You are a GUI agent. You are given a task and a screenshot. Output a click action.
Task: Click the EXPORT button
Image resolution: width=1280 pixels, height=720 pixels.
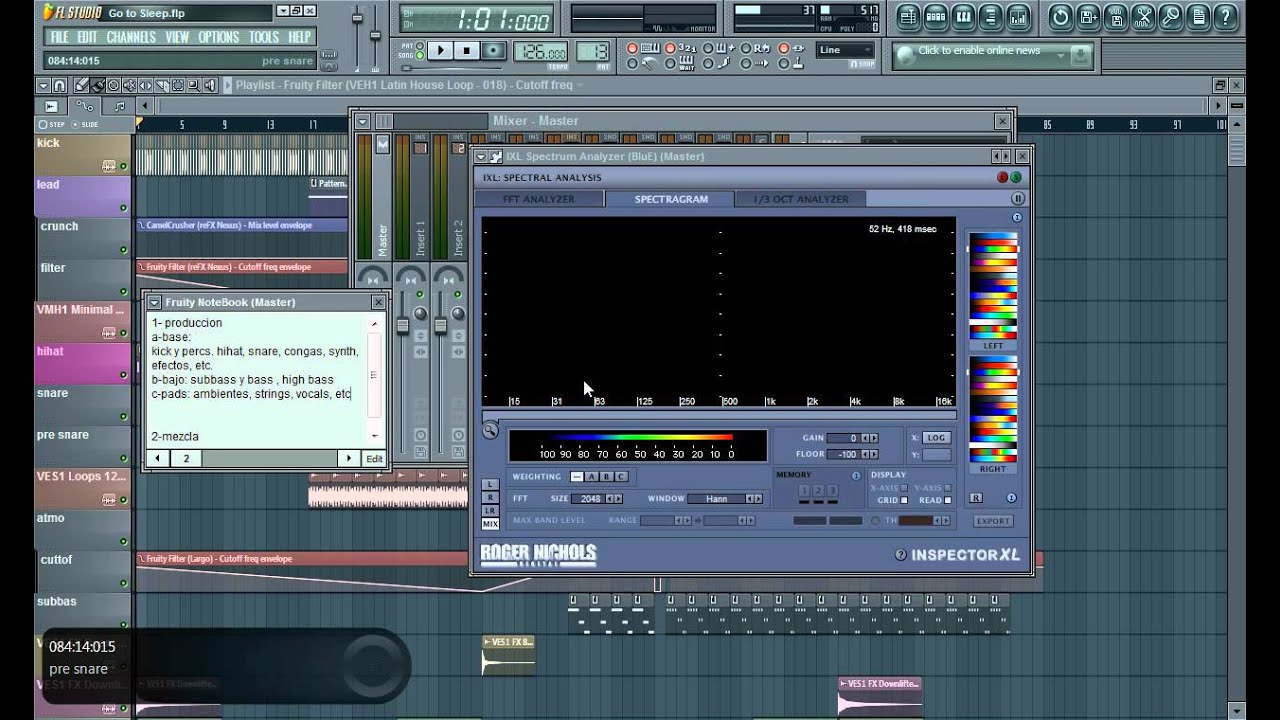[993, 521]
